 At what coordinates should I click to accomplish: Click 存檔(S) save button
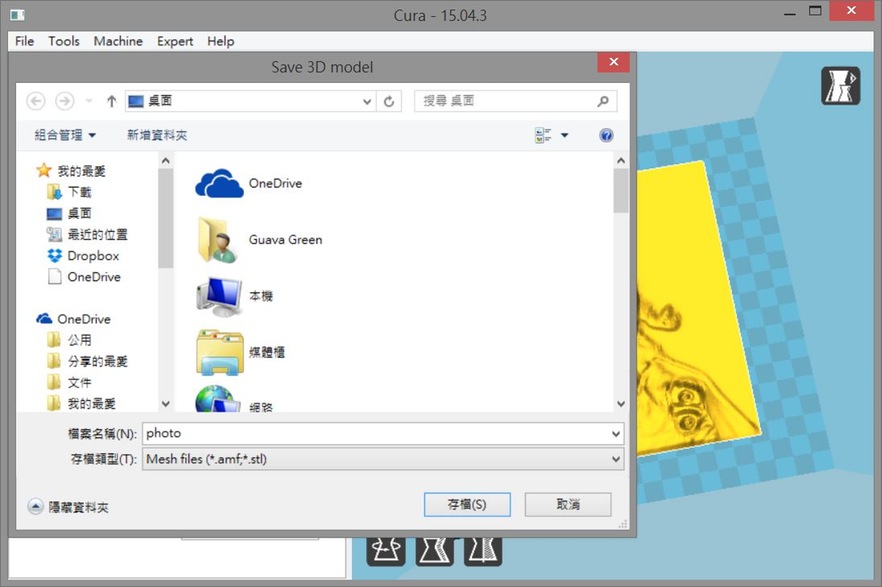click(467, 504)
